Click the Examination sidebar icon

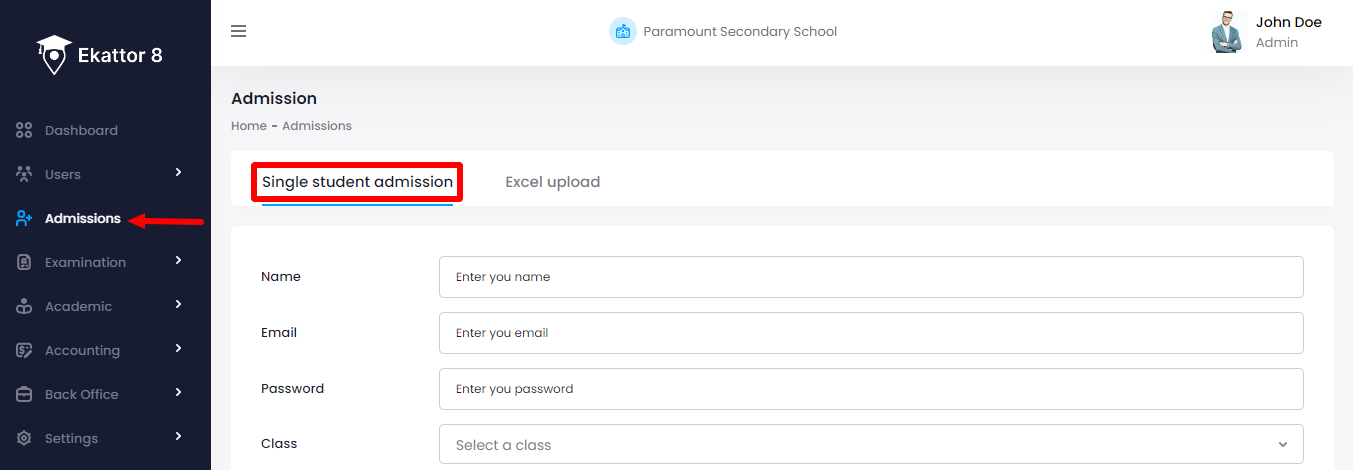pyautogui.click(x=25, y=262)
